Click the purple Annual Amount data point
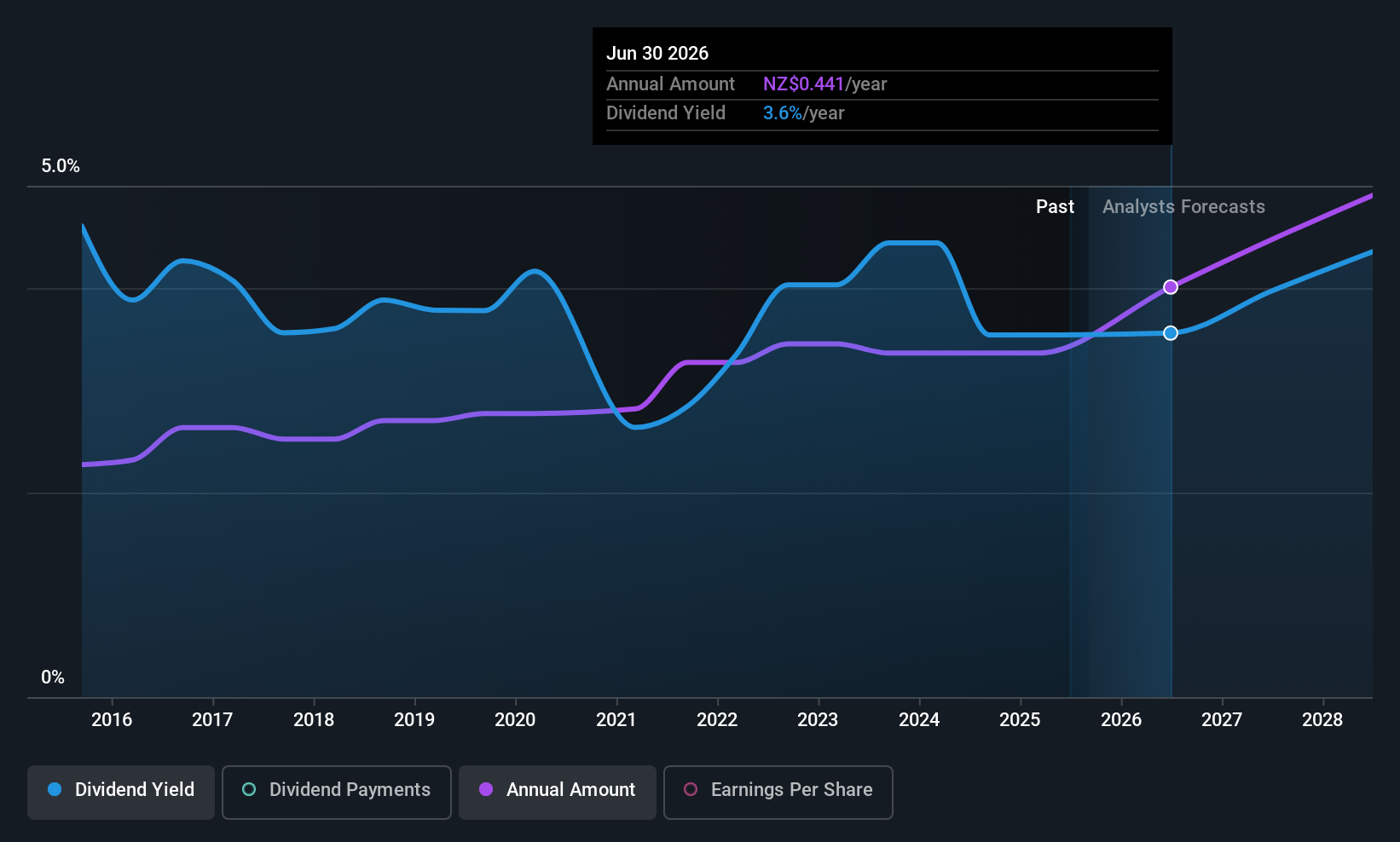 coord(1171,287)
